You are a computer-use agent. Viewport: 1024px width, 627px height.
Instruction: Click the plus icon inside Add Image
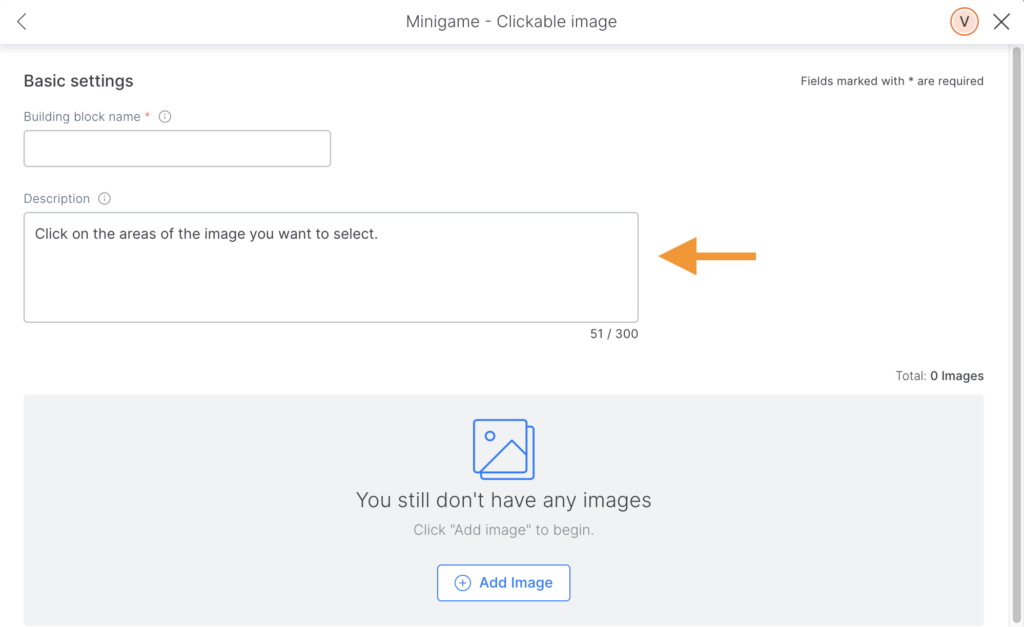pyautogui.click(x=462, y=583)
